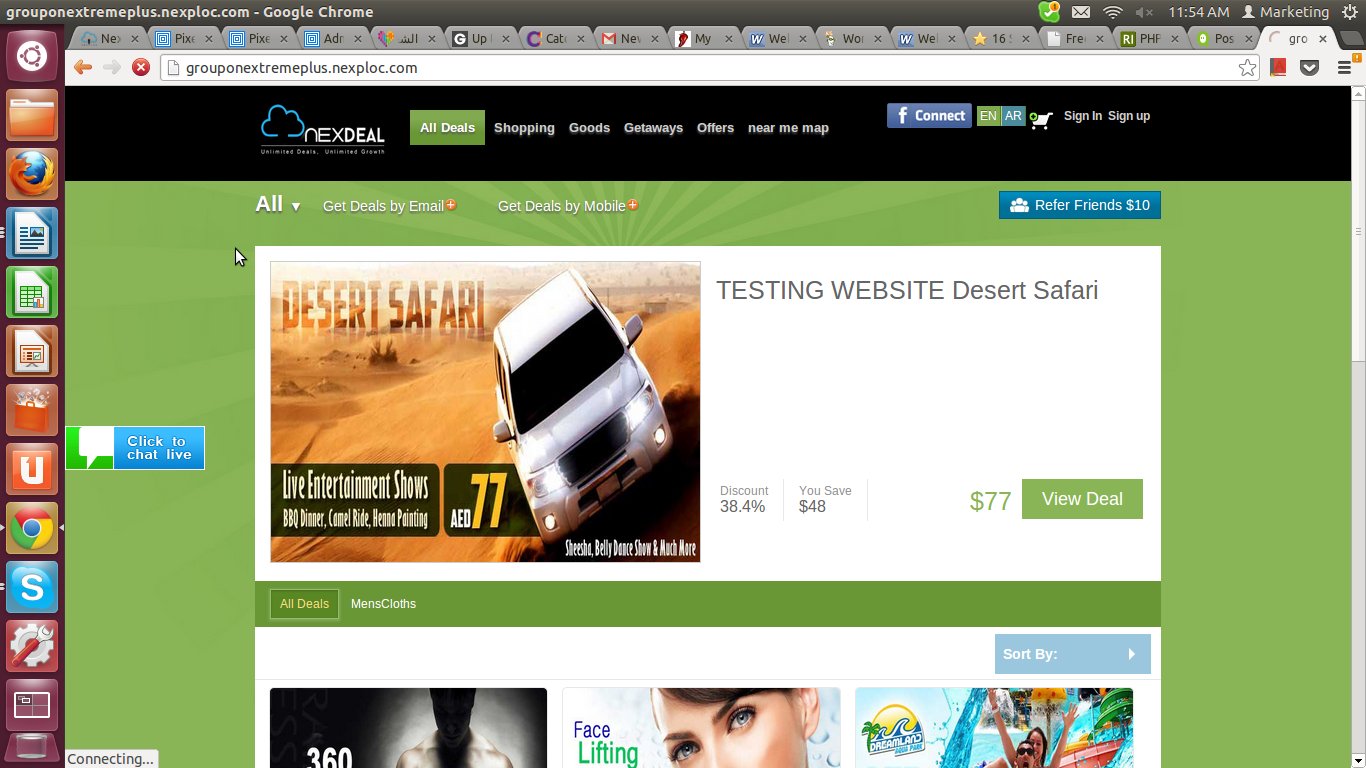Image resolution: width=1366 pixels, height=768 pixels.
Task: Click the Desert Safari deal image
Action: pos(485,412)
